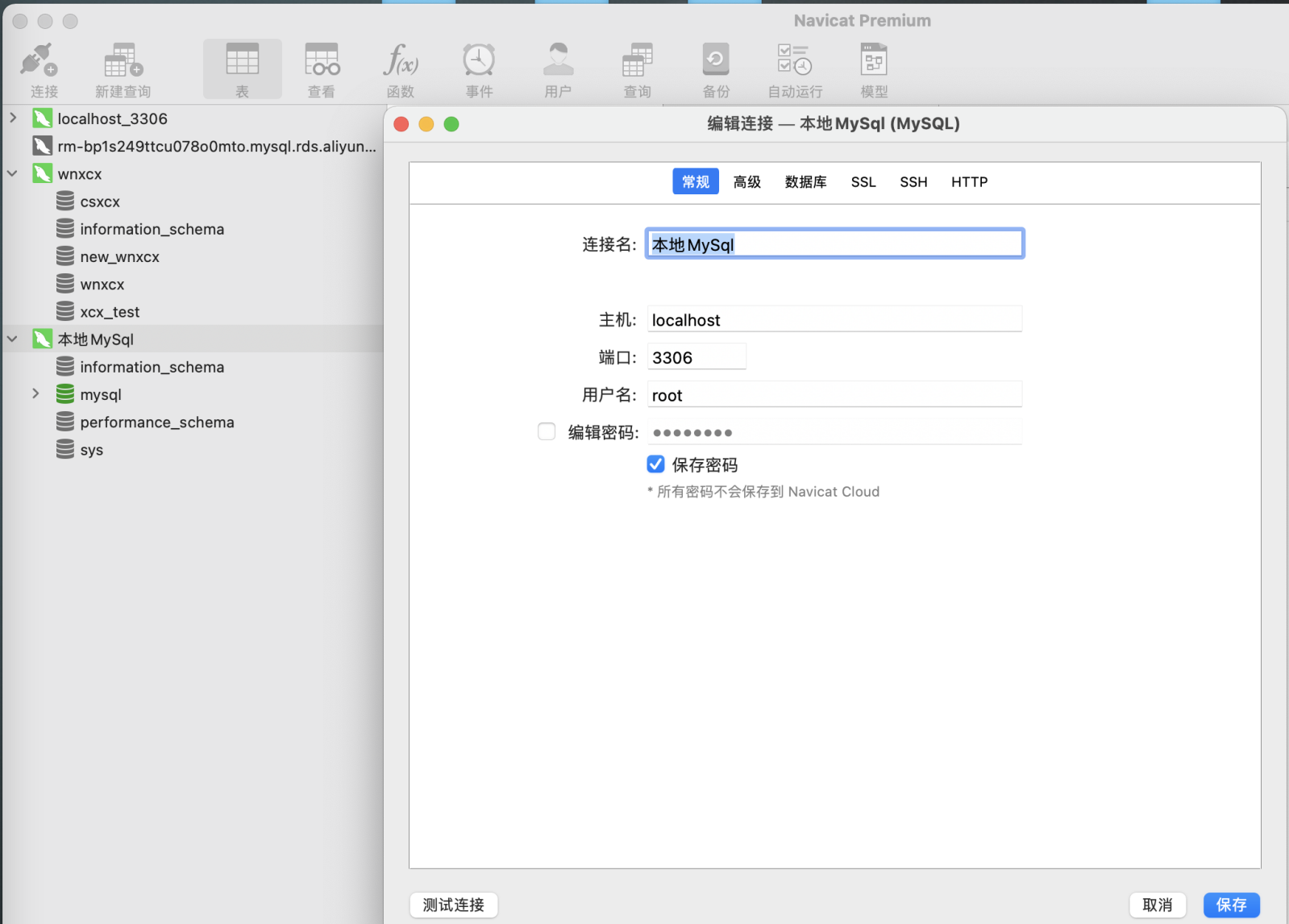Click the Connection Name input field
Viewport: 1289px width, 924px height.
tap(835, 244)
